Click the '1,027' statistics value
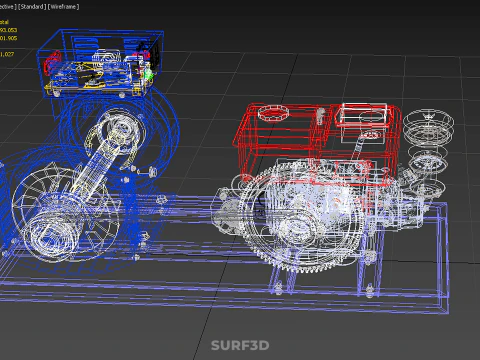The height and width of the screenshot is (360, 480). pyautogui.click(x=7, y=54)
